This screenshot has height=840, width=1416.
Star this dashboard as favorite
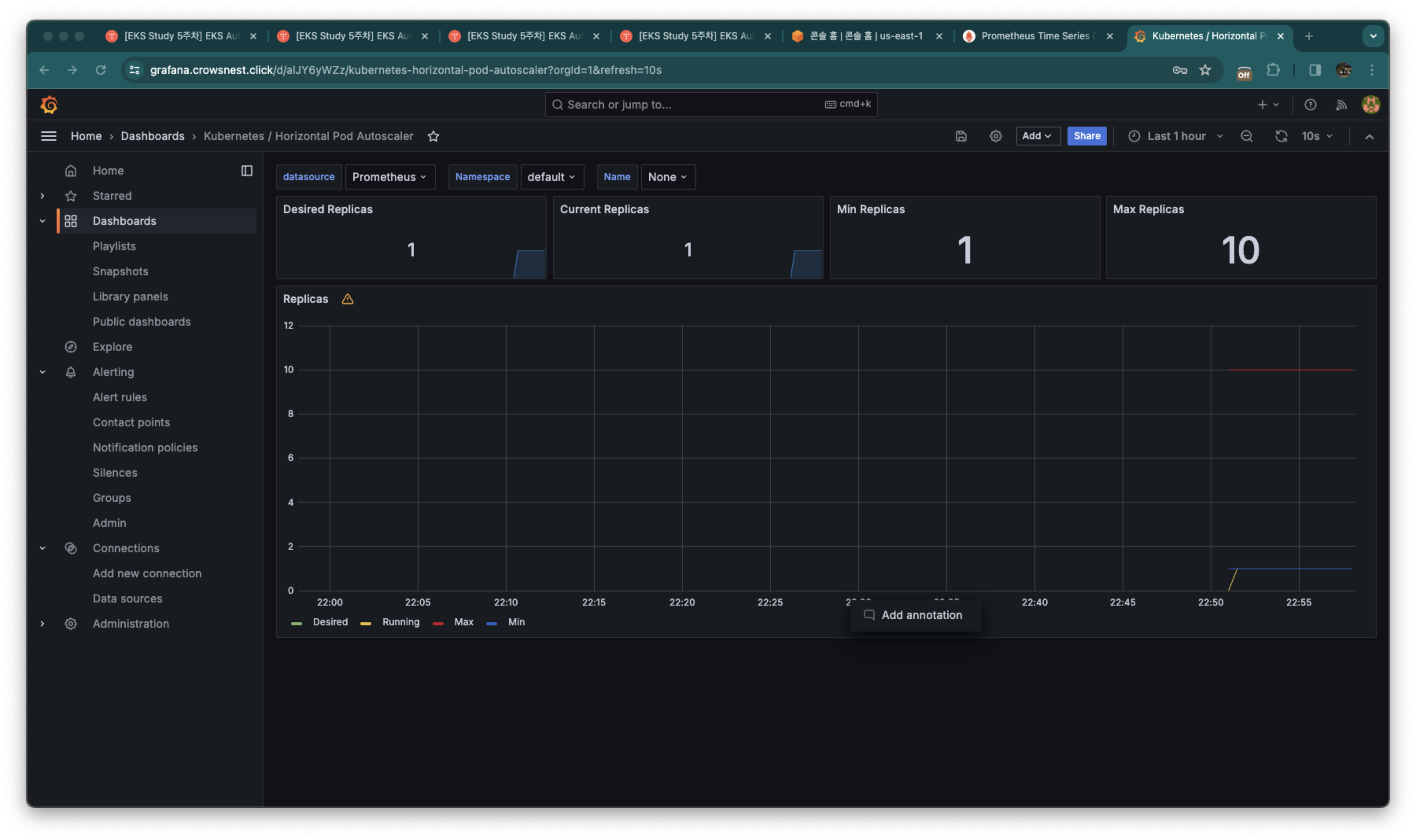click(x=433, y=136)
